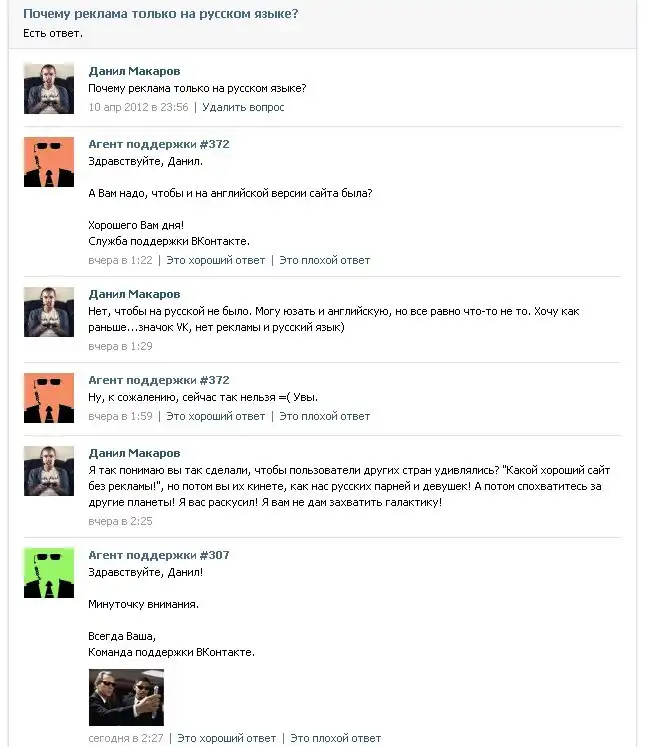Viewport: 647px width, 747px height.
Task: Mark the first agent reply "Это хороший ответ"
Action: (215, 260)
